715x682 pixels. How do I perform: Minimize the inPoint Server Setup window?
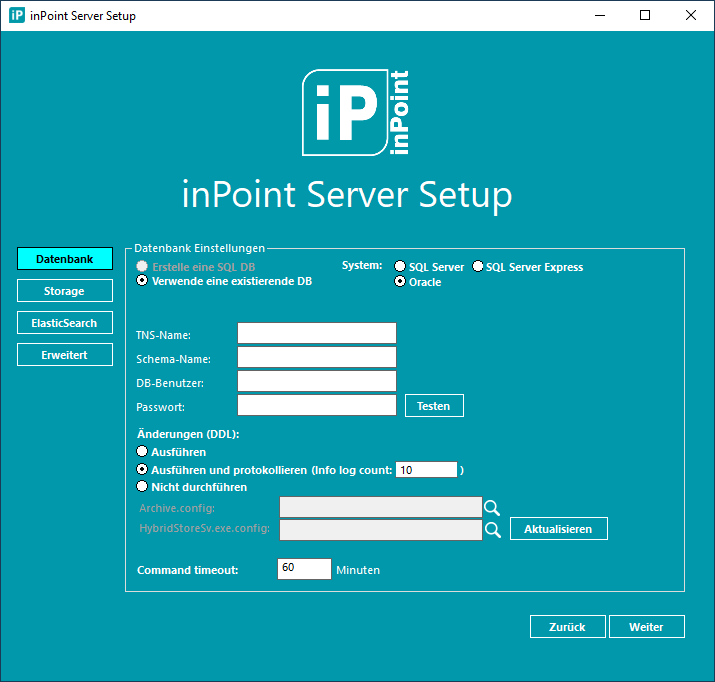(x=600, y=16)
